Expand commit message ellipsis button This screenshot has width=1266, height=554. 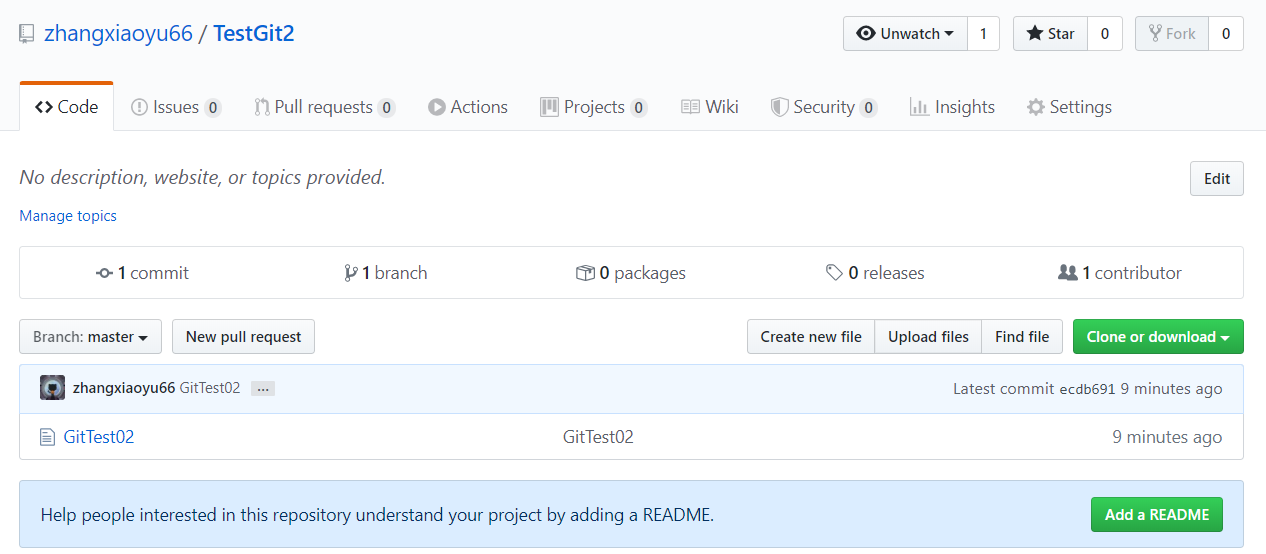click(262, 389)
